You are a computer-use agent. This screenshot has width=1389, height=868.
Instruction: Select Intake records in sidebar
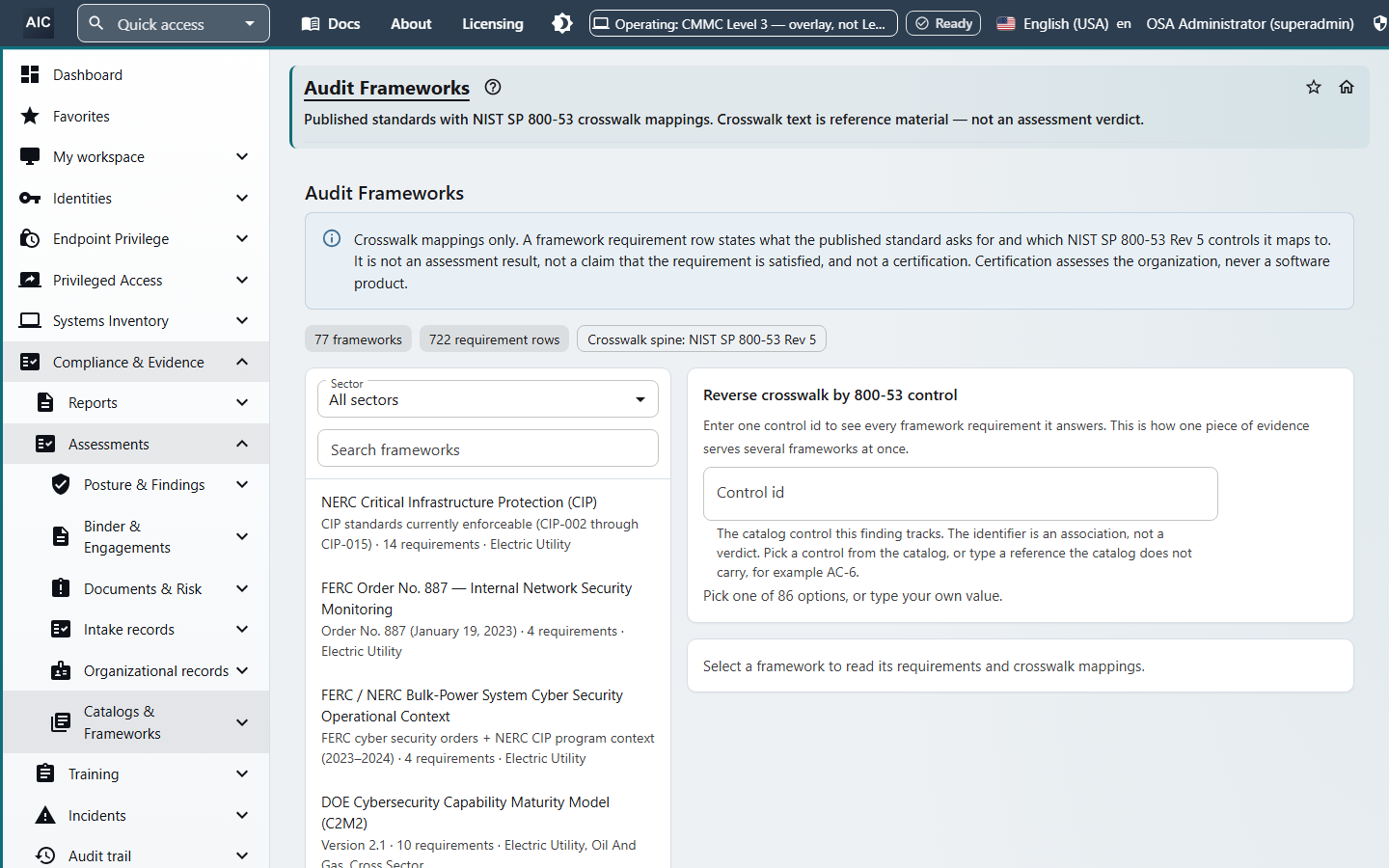point(135,629)
